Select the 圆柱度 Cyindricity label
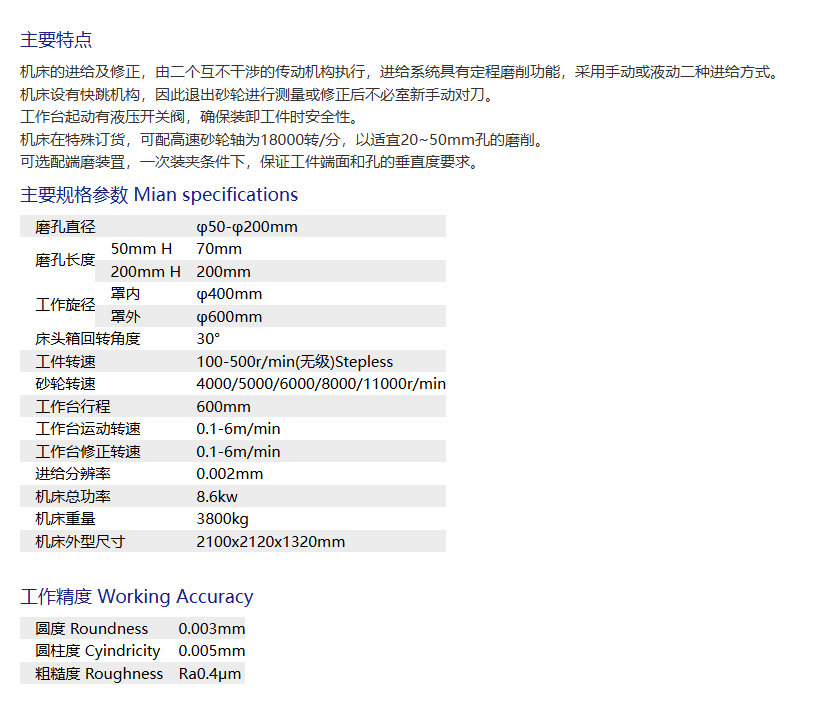Screen dimensions: 835x706 tap(98, 651)
